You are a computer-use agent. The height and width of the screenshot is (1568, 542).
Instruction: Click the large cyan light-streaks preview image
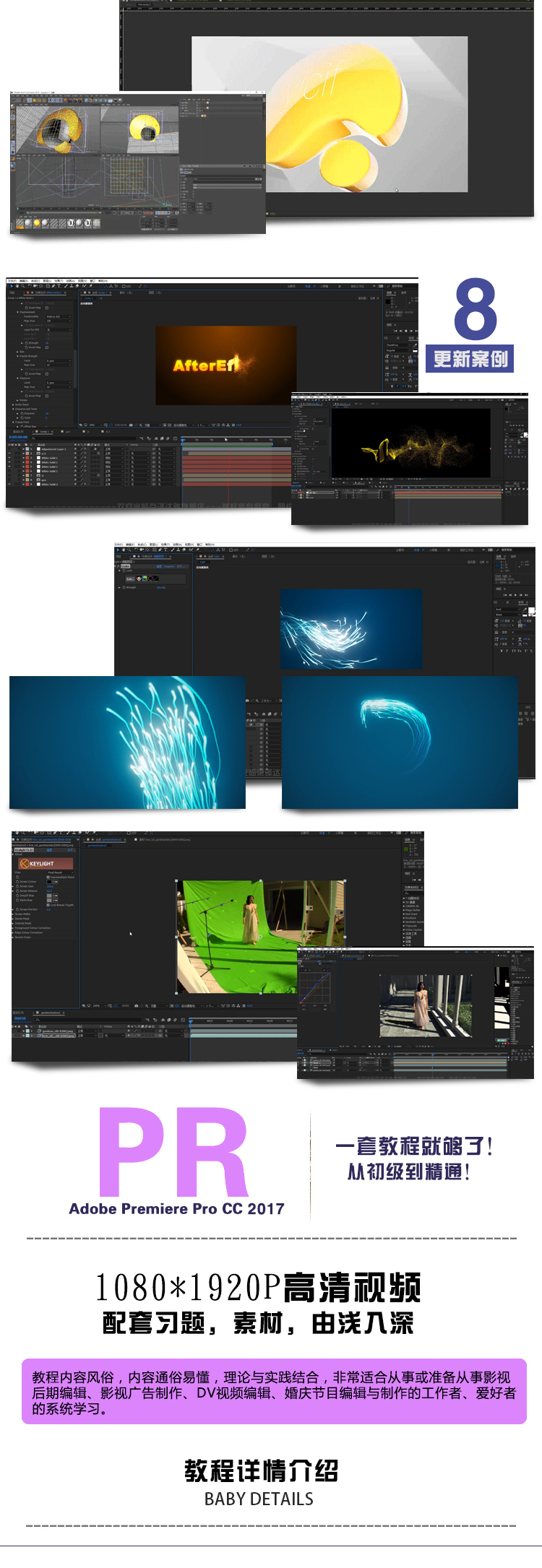(x=127, y=742)
